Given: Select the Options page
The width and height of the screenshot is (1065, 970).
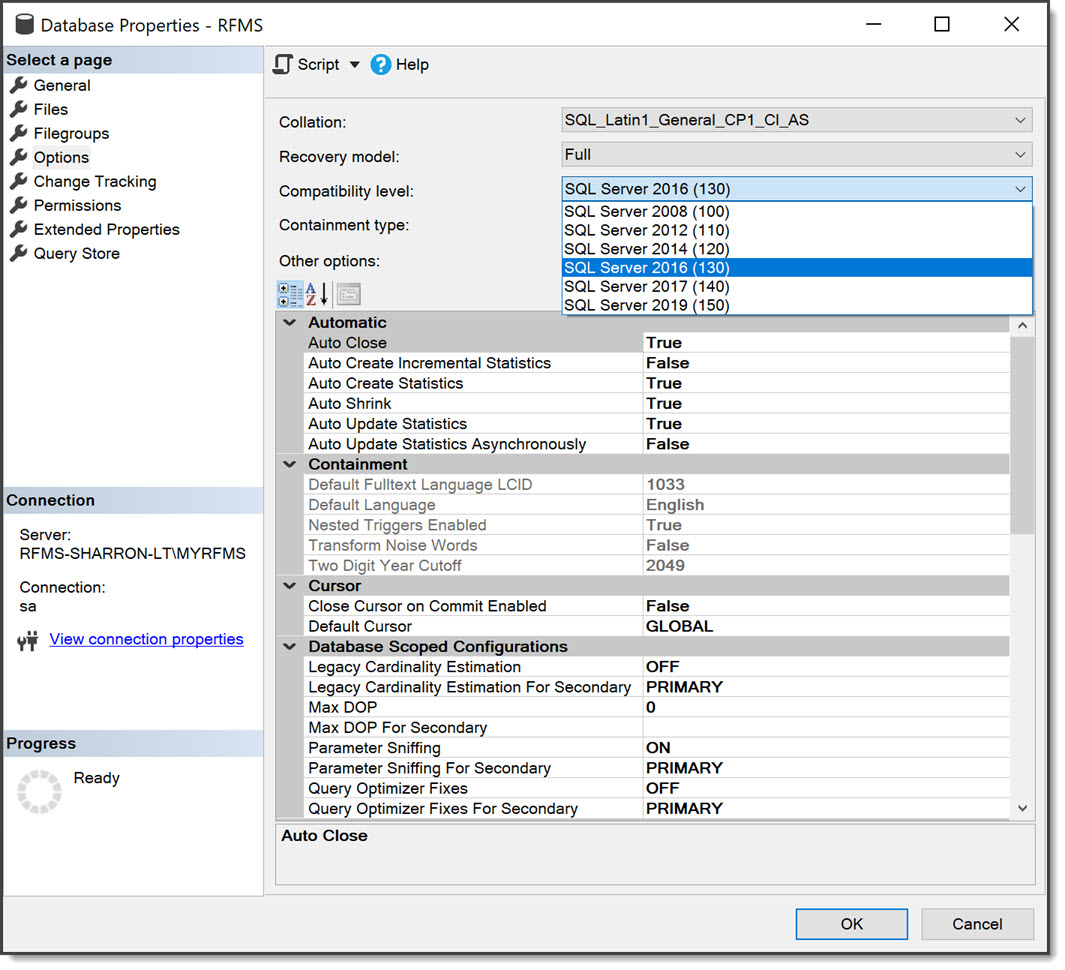Looking at the screenshot, I should (61, 158).
